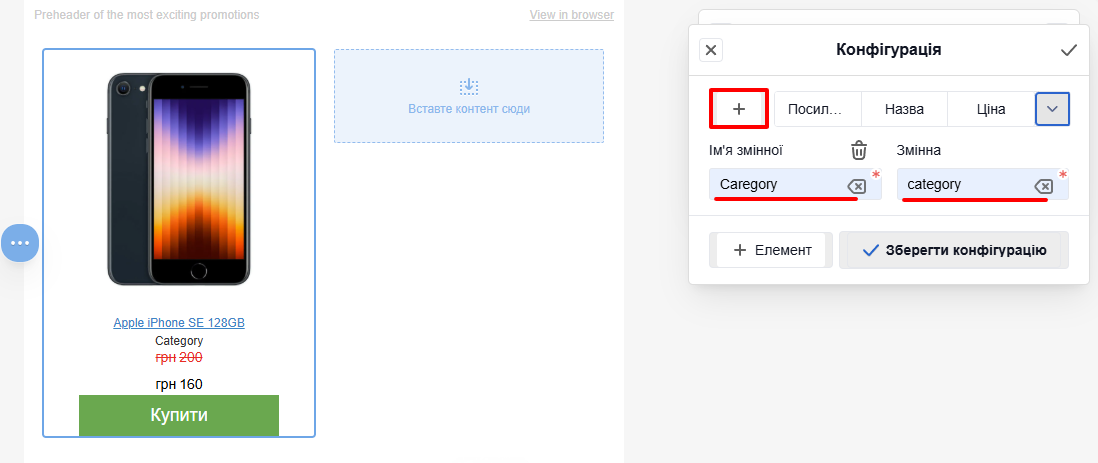Confirm configuration with the checkmark icon

pyautogui.click(x=1069, y=50)
